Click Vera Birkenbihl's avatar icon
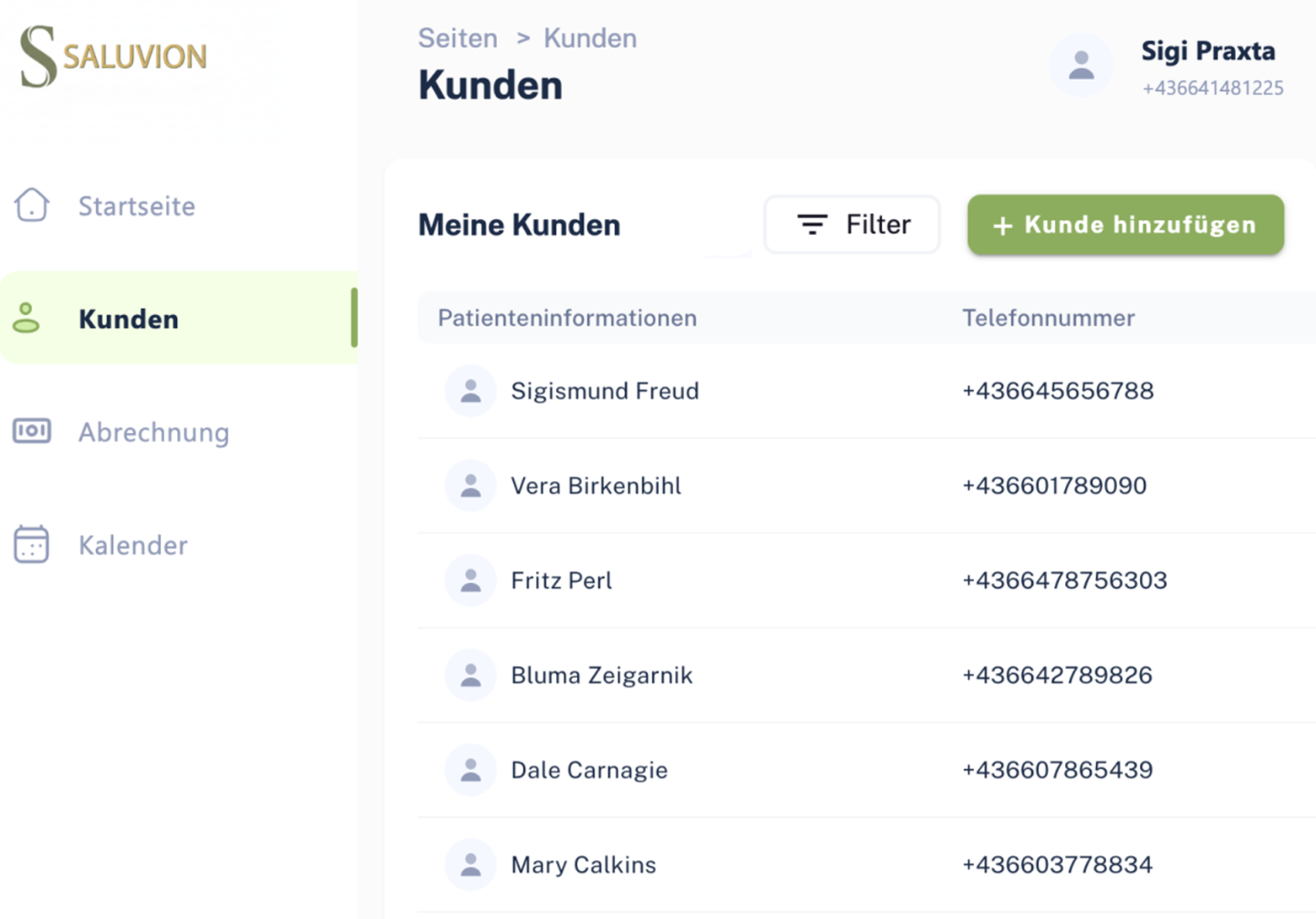This screenshot has width=1316, height=919. (470, 486)
